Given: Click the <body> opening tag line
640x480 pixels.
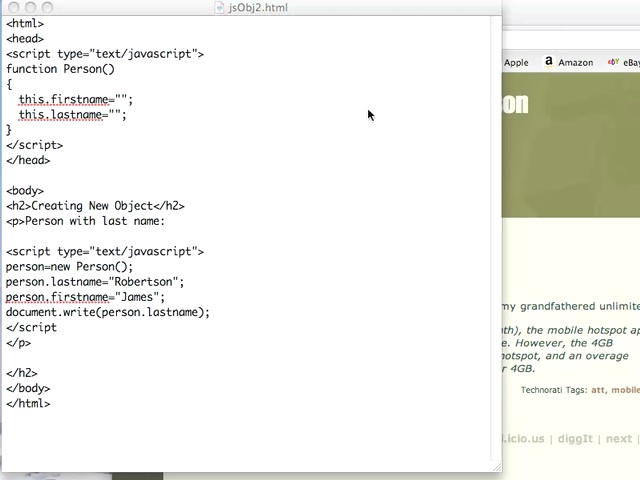Looking at the screenshot, I should click(25, 191).
